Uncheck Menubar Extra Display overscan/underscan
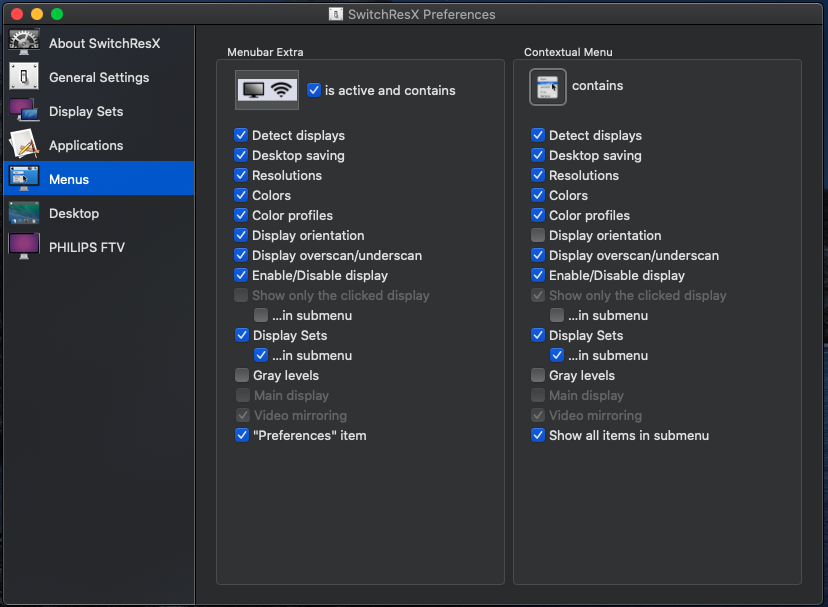The width and height of the screenshot is (828, 607). pos(241,255)
